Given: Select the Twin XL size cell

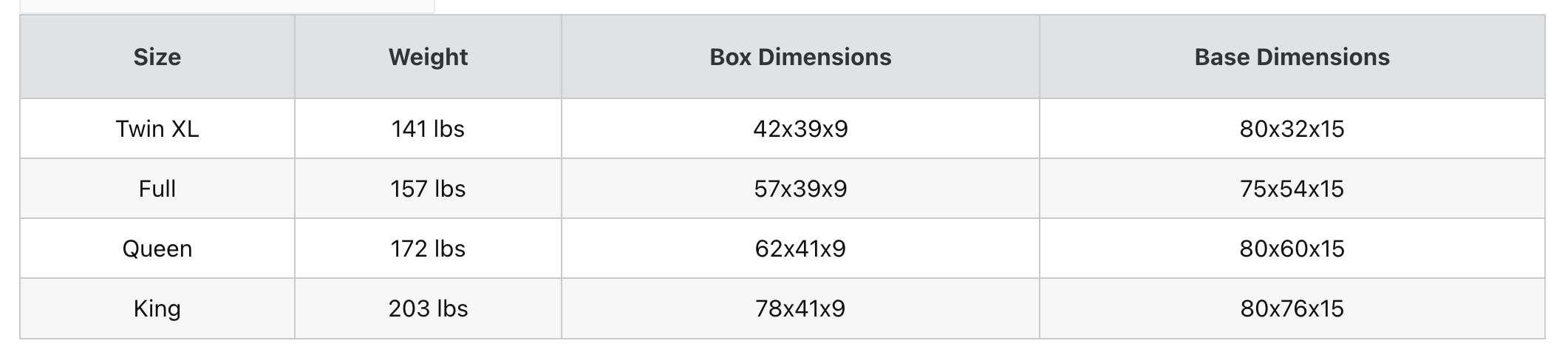Looking at the screenshot, I should [x=157, y=129].
